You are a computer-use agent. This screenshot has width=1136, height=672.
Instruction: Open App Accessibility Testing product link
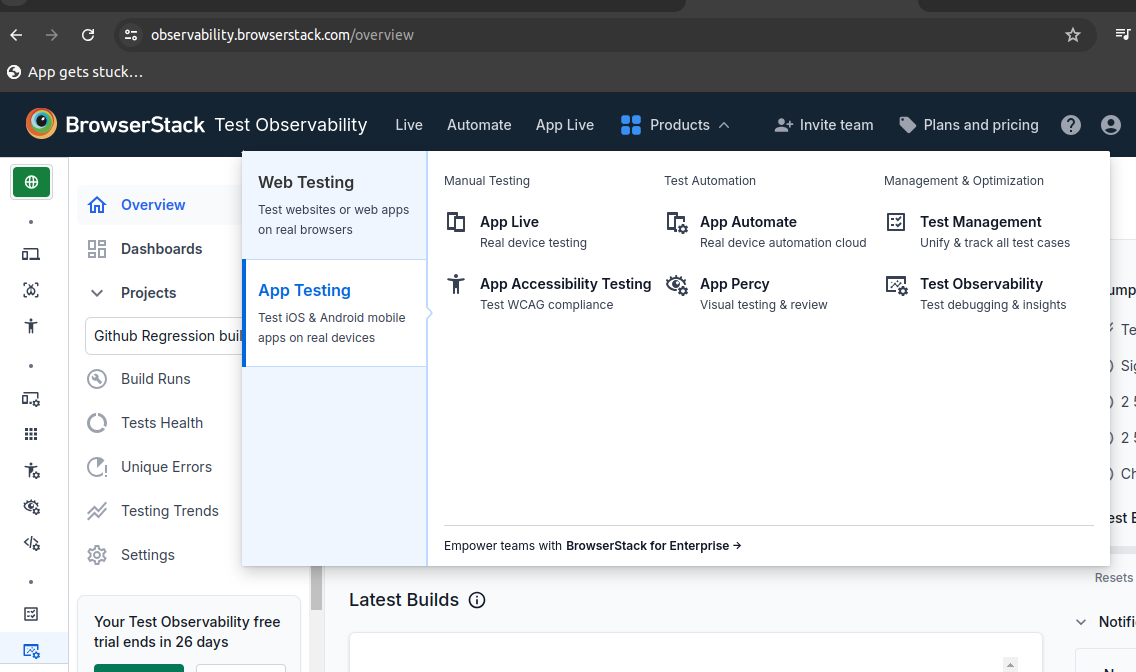(548, 294)
